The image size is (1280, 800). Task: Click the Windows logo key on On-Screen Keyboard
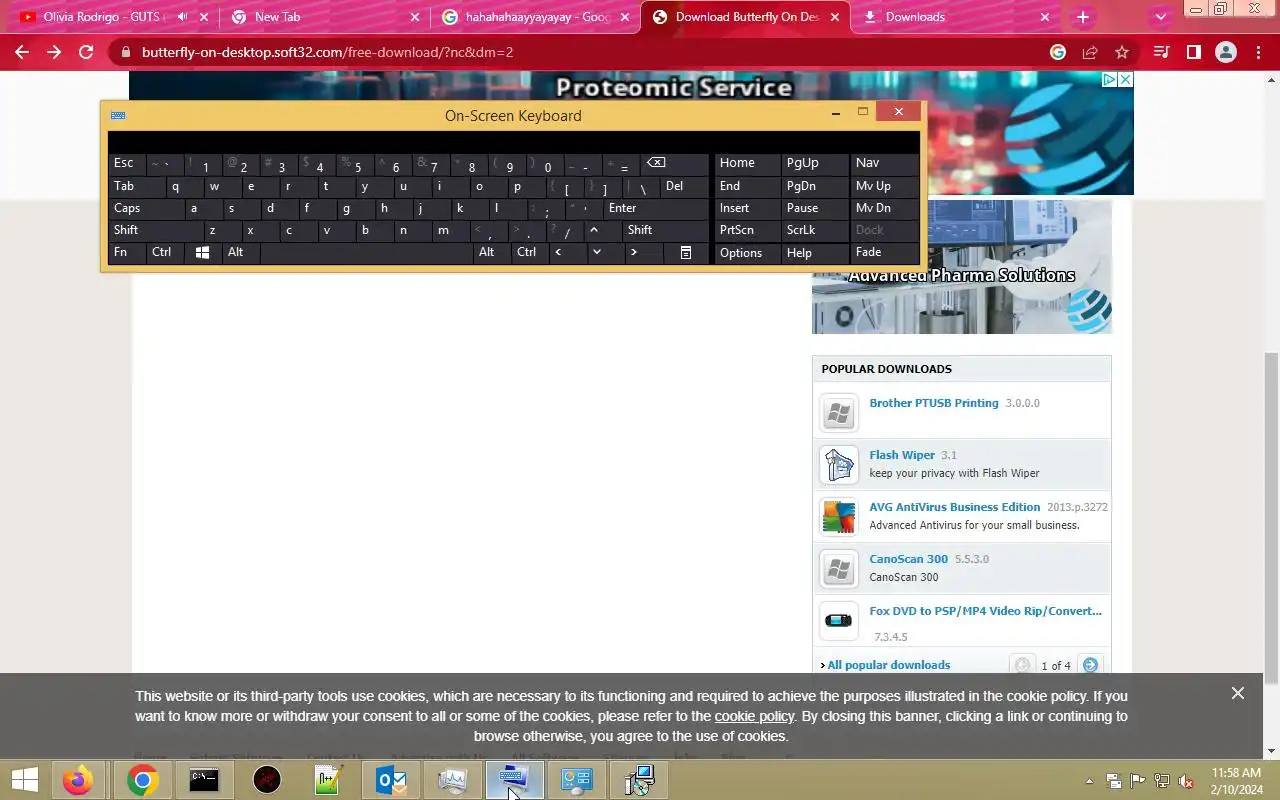(202, 253)
